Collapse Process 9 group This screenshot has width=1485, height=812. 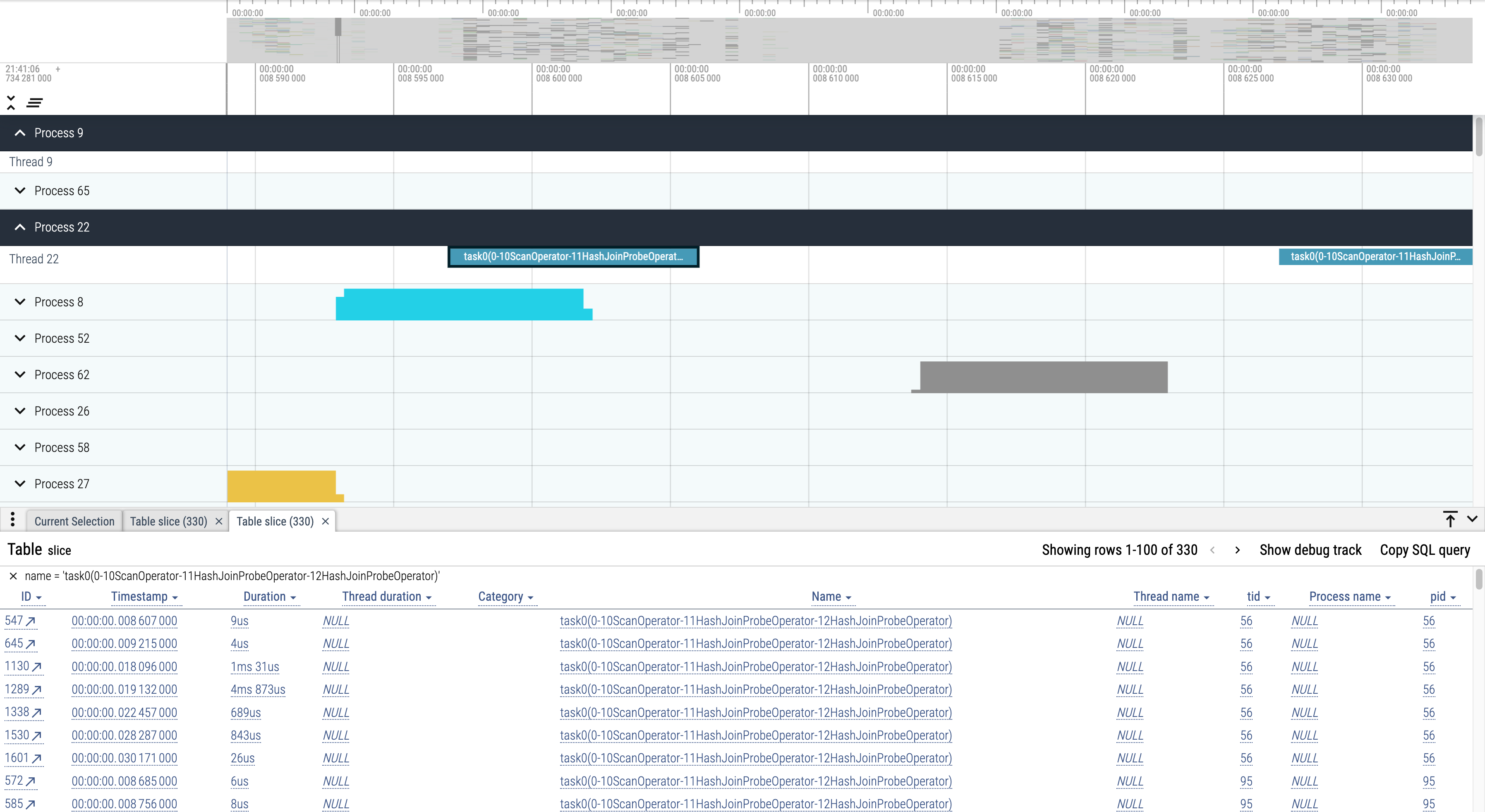click(20, 133)
